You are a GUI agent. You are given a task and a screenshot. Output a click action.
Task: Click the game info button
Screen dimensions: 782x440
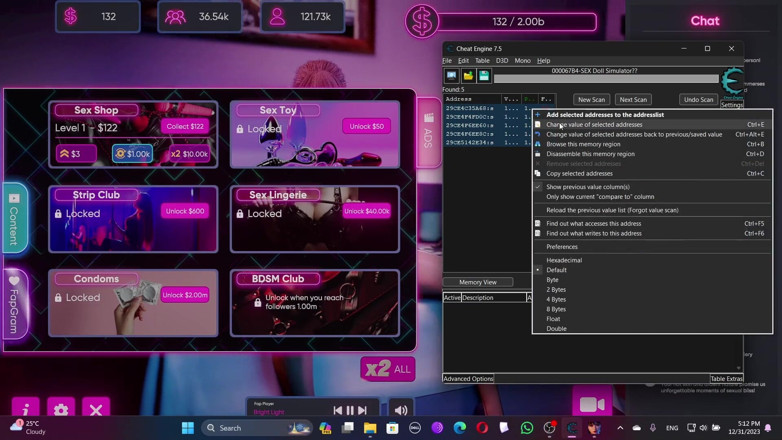(25, 409)
